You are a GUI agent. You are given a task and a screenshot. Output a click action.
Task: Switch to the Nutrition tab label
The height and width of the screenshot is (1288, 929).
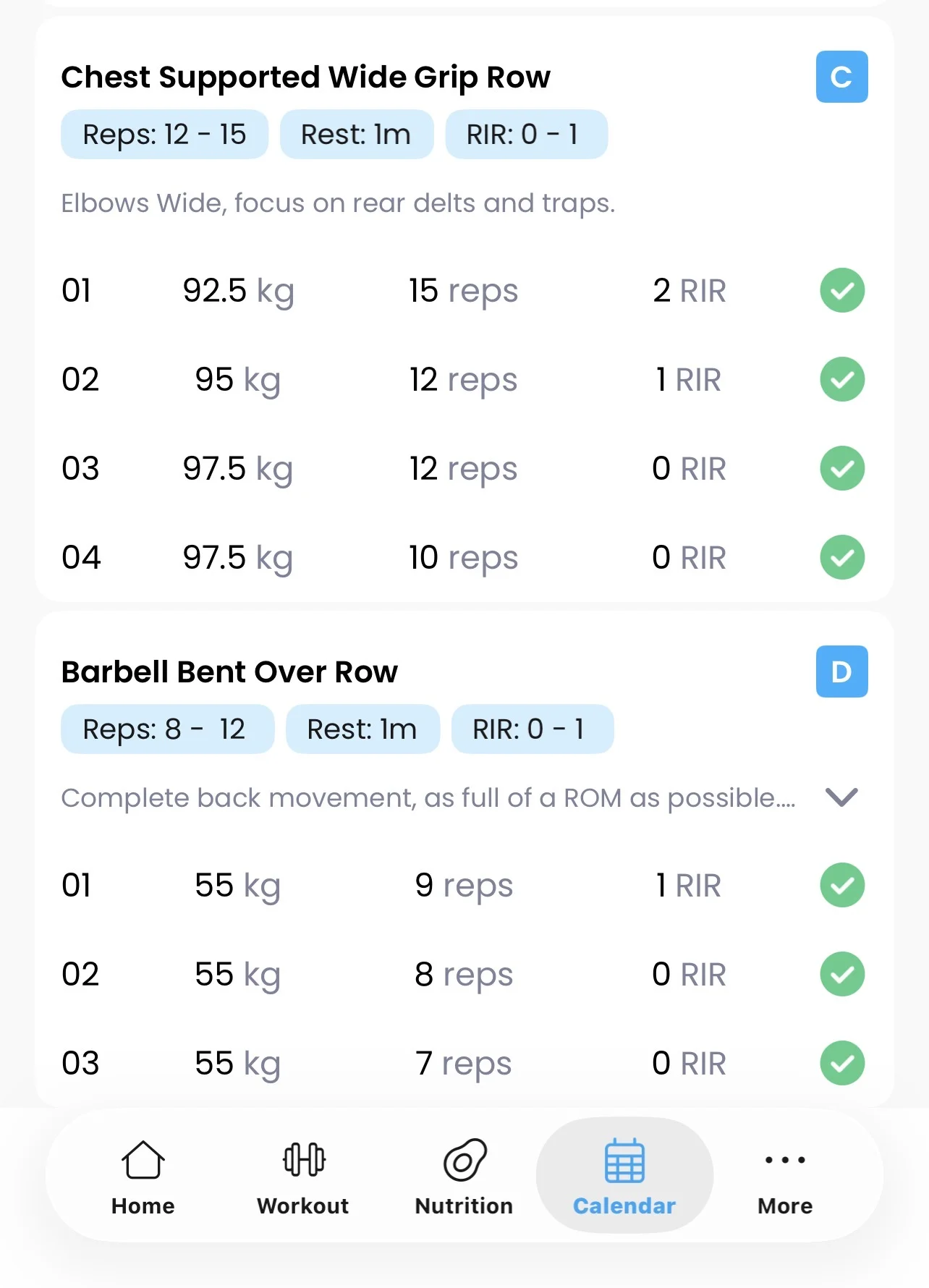464,1206
